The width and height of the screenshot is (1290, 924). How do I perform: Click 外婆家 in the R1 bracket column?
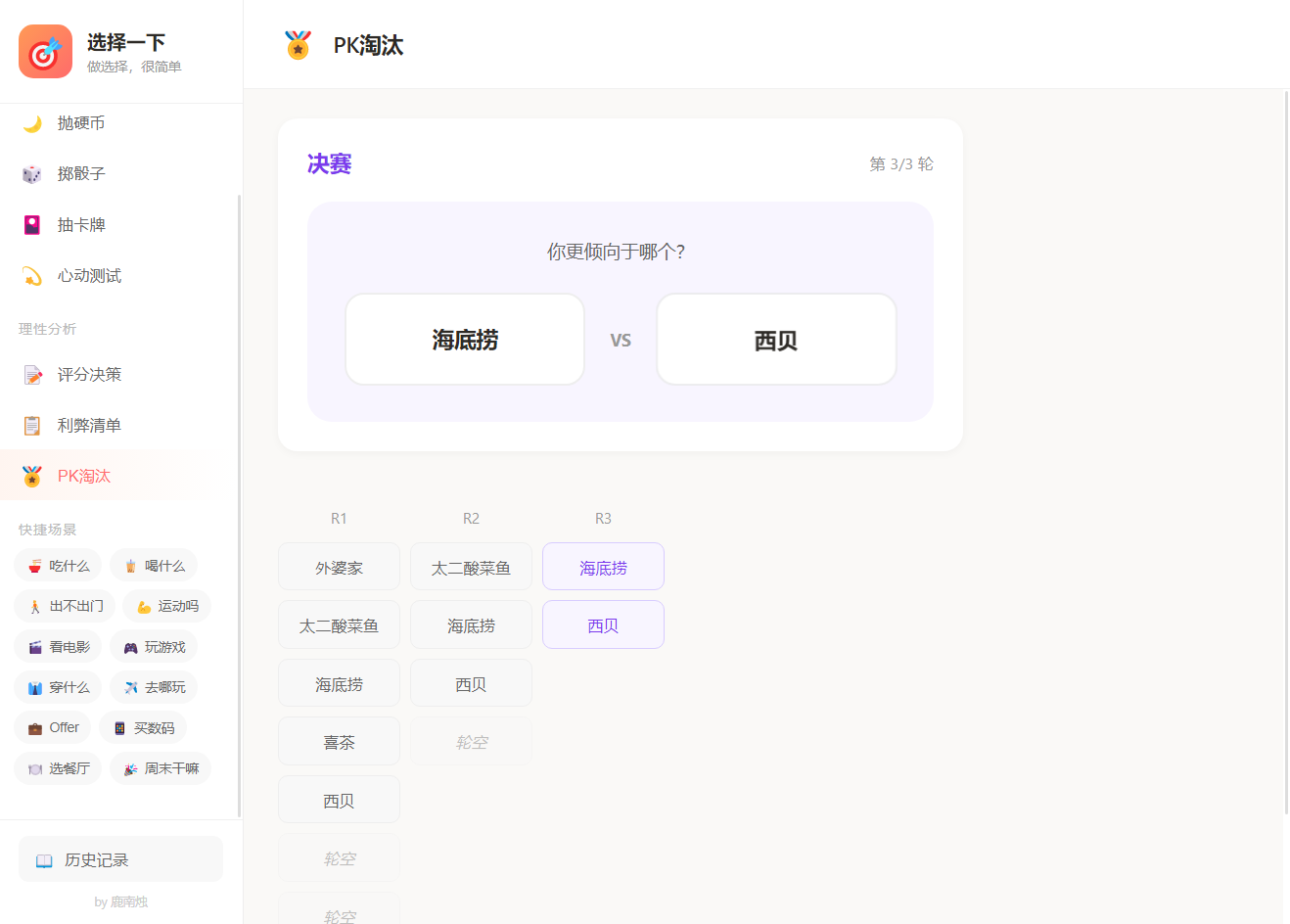click(339, 568)
